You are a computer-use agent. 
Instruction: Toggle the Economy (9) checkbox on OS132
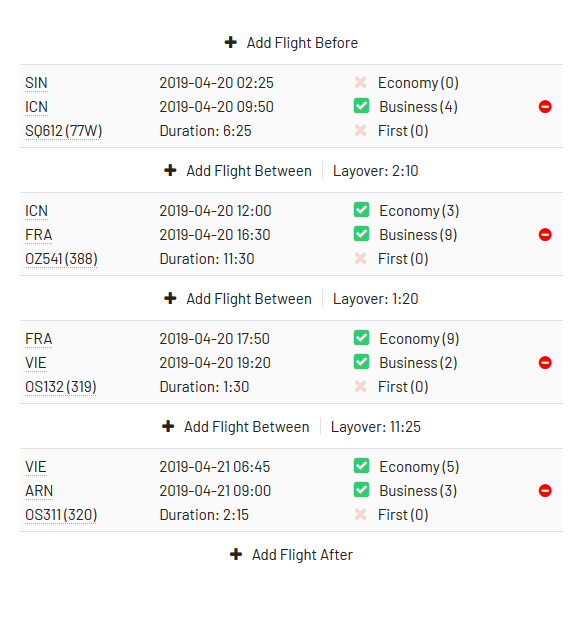[x=361, y=338]
